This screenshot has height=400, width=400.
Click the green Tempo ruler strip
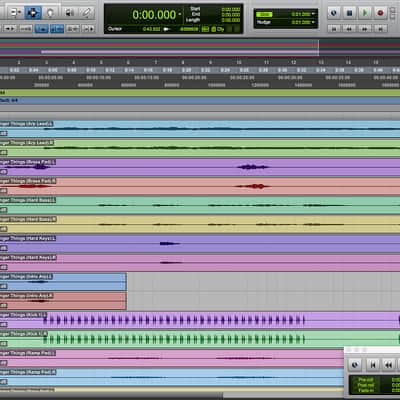coord(200,93)
